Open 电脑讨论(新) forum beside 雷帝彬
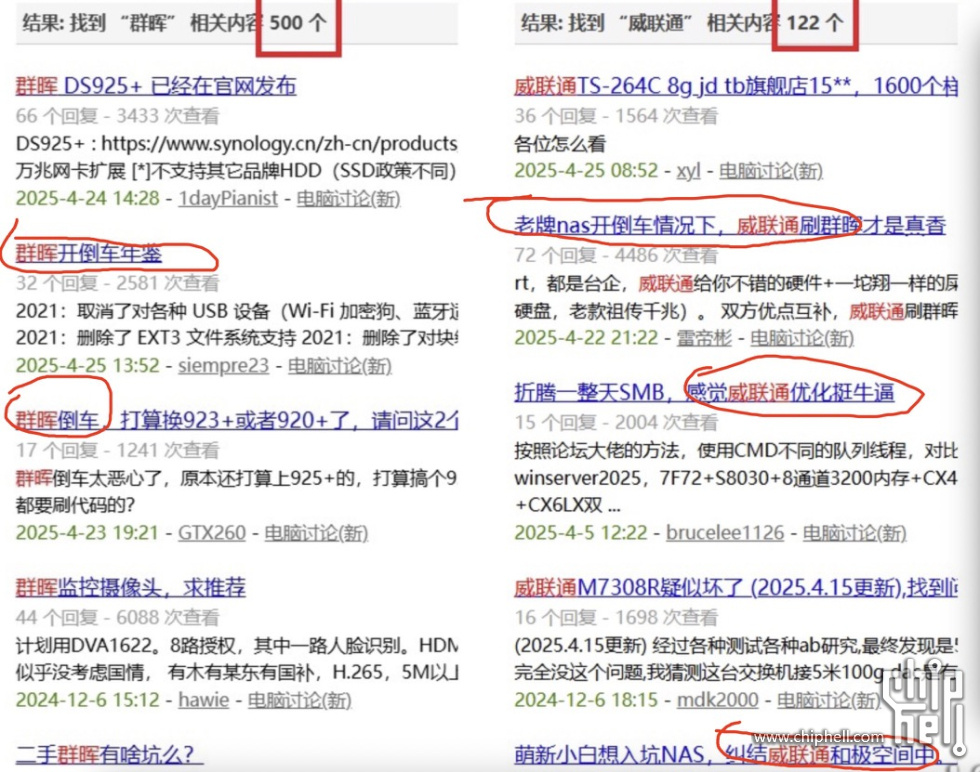 802,338
